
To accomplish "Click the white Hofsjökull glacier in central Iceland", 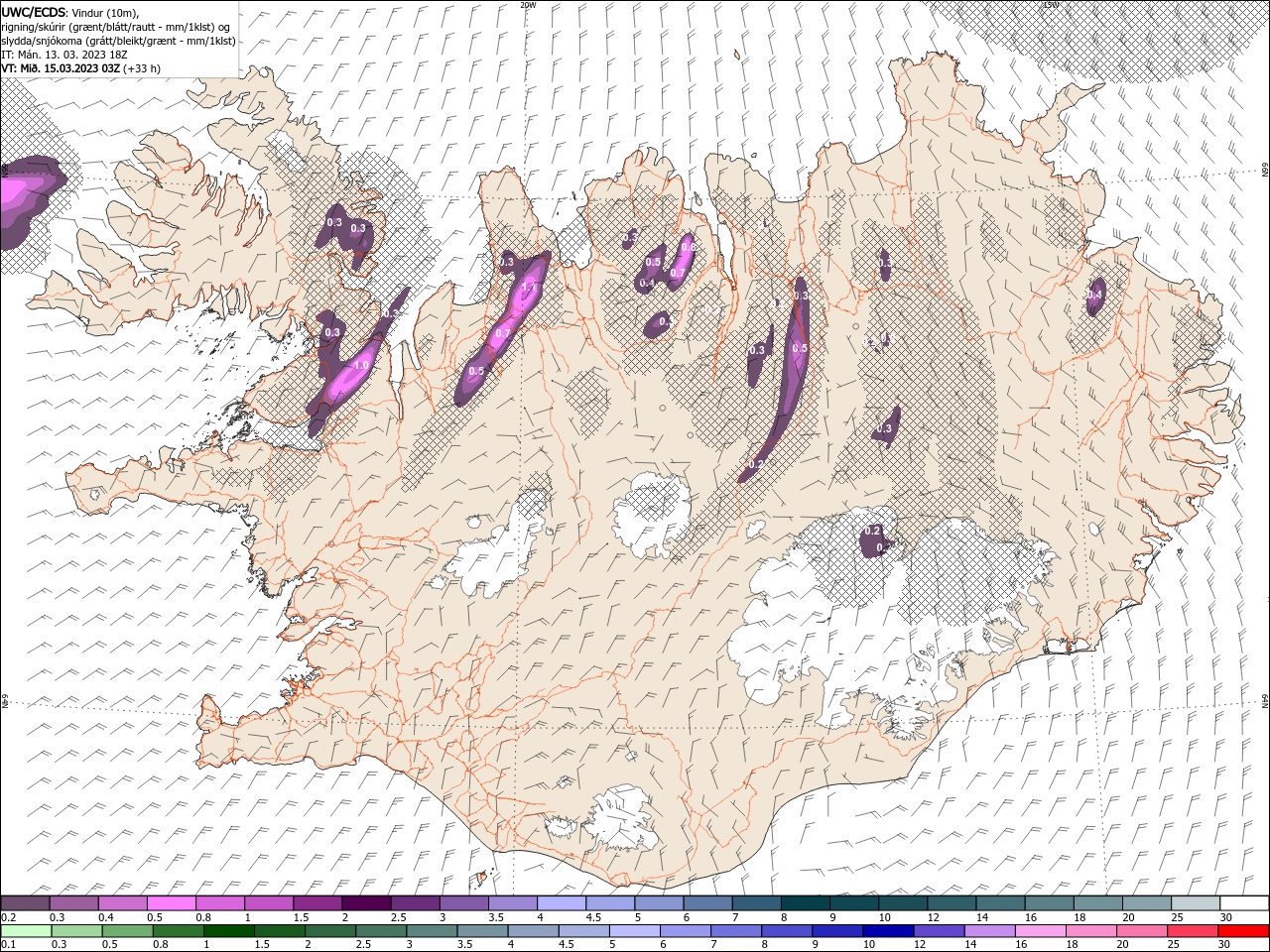I will point(652,516).
